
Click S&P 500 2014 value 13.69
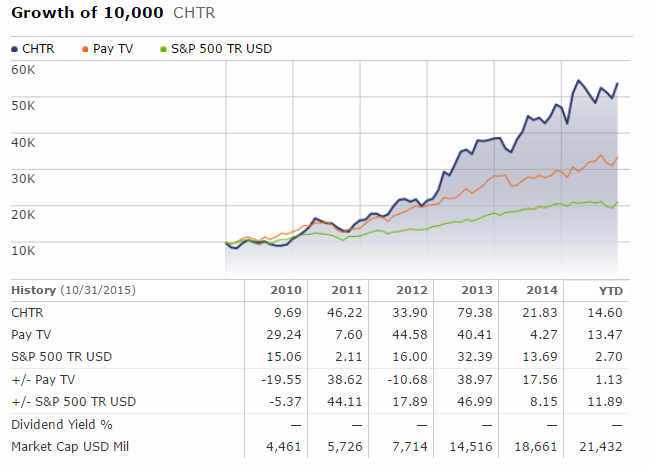[540, 357]
